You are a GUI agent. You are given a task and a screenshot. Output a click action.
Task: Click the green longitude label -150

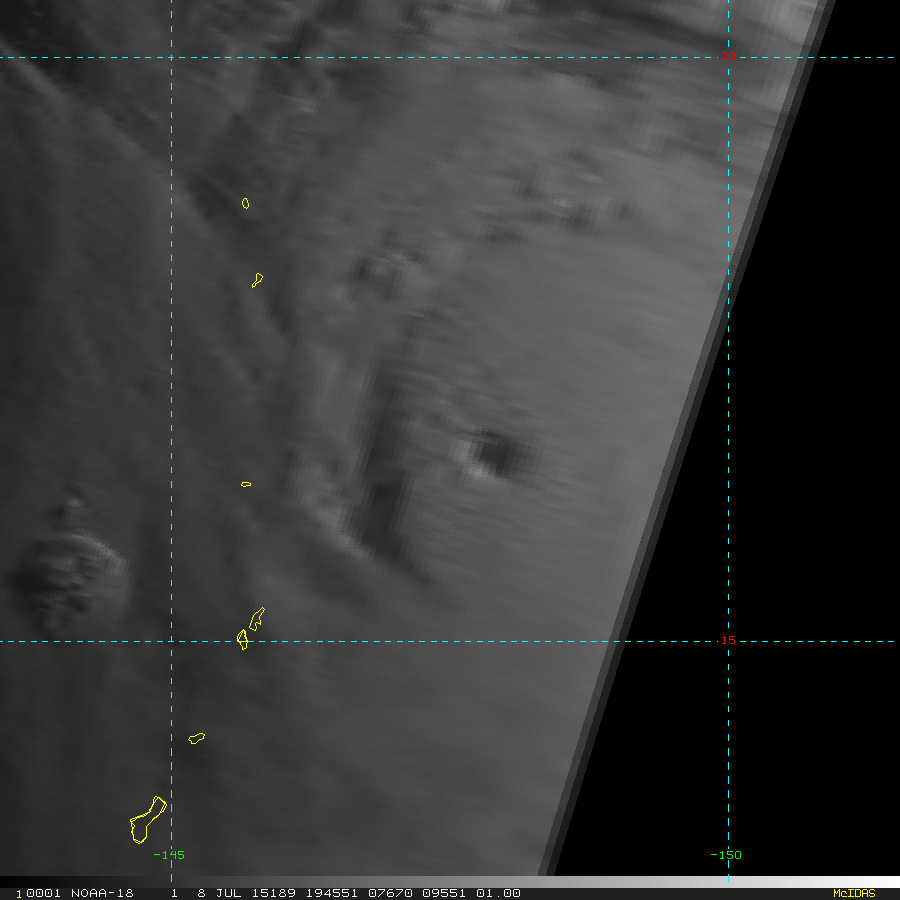[726, 855]
